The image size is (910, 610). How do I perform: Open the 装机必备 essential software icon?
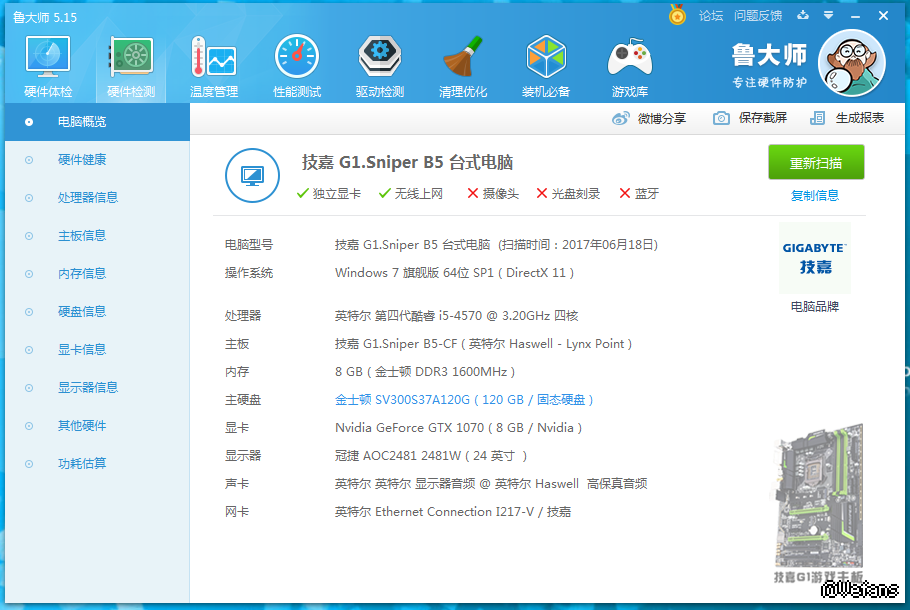[x=546, y=66]
